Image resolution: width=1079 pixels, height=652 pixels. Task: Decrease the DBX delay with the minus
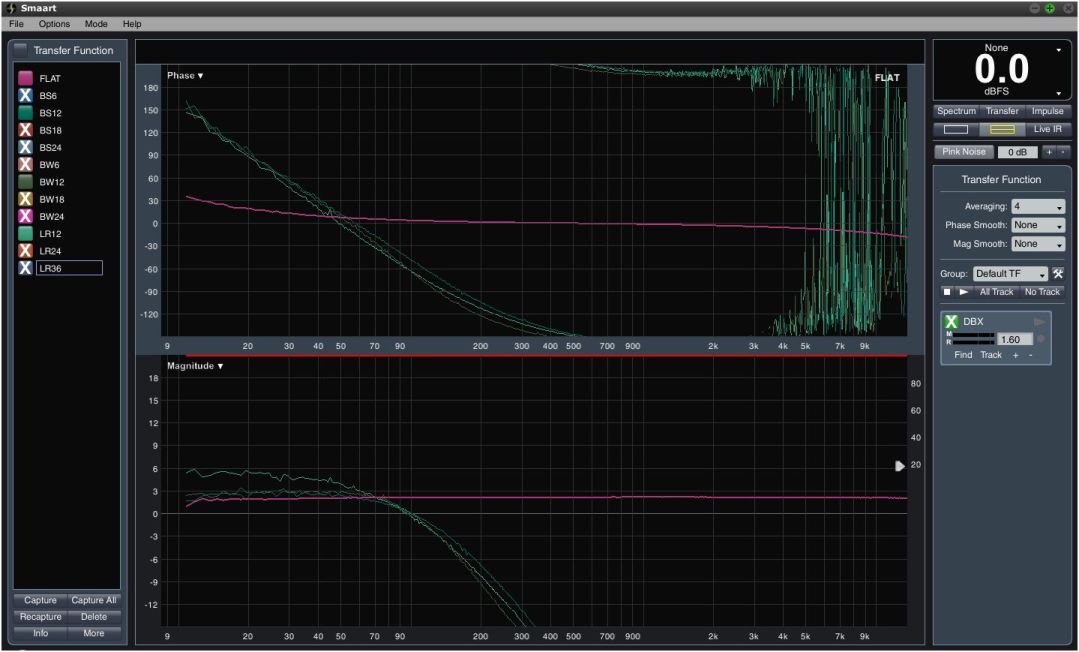coord(1030,355)
